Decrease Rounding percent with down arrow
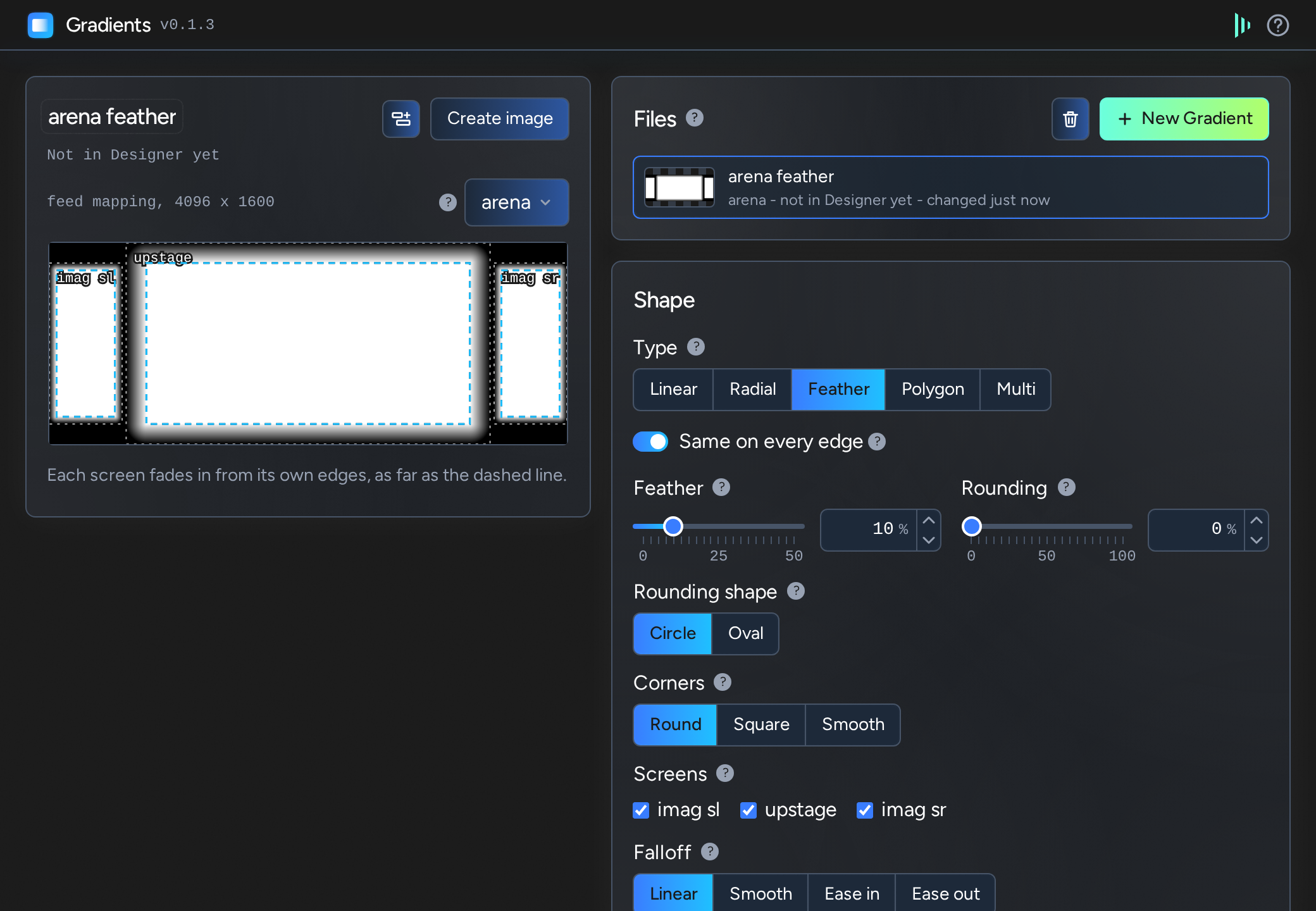This screenshot has height=911, width=1316. click(x=1257, y=540)
